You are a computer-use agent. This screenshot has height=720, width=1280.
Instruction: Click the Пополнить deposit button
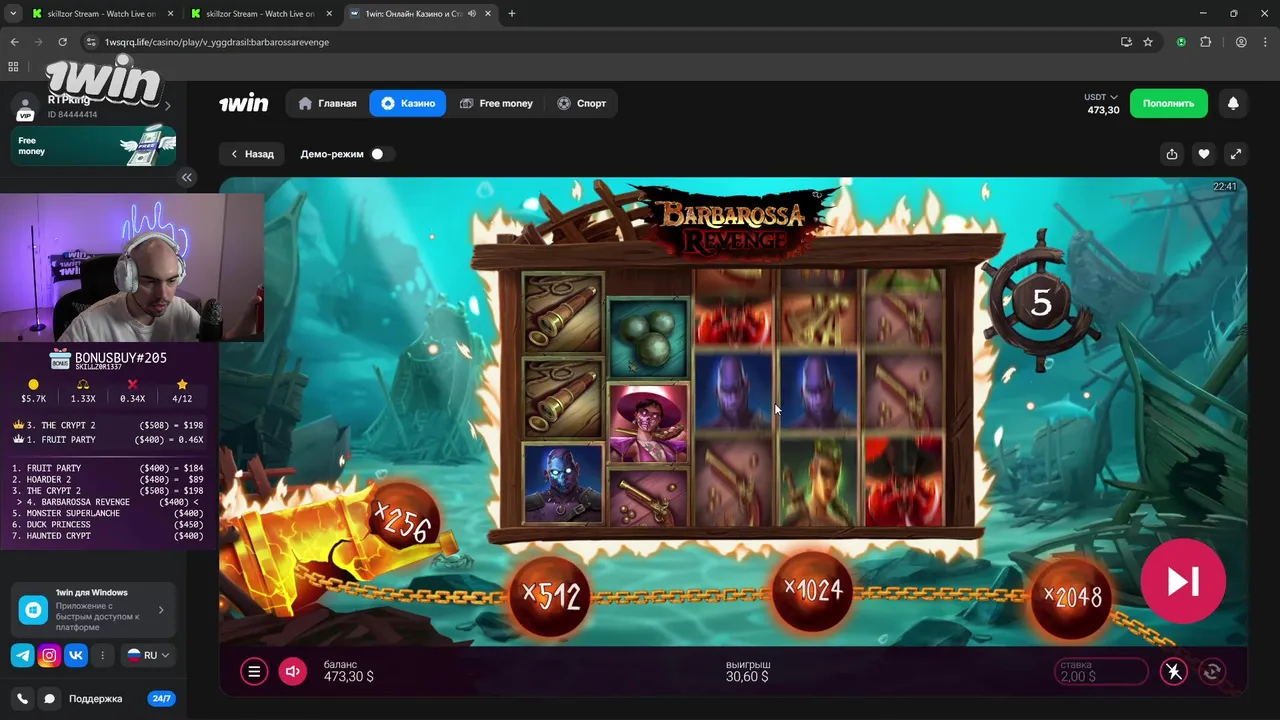pyautogui.click(x=1168, y=103)
